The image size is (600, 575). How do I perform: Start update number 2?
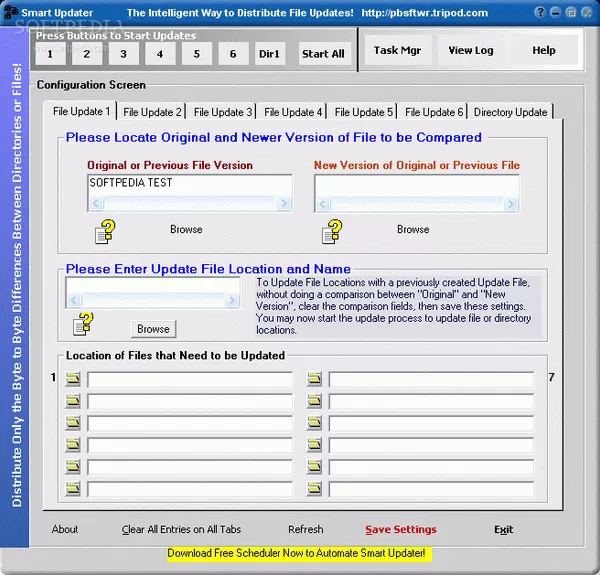87,54
